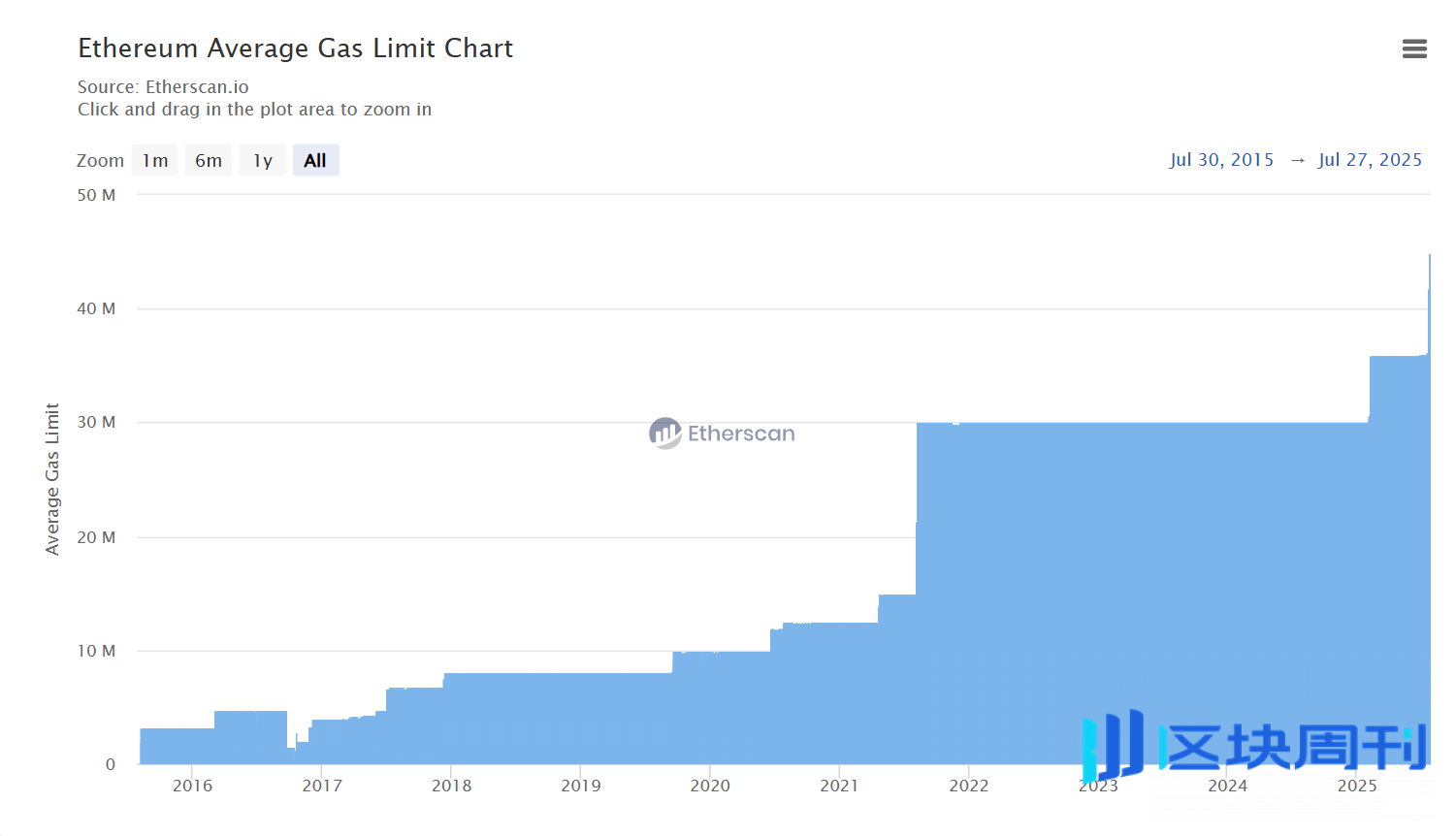Click the 2021 x-axis label
Viewport: 1456px width, 836px height.
[x=839, y=786]
